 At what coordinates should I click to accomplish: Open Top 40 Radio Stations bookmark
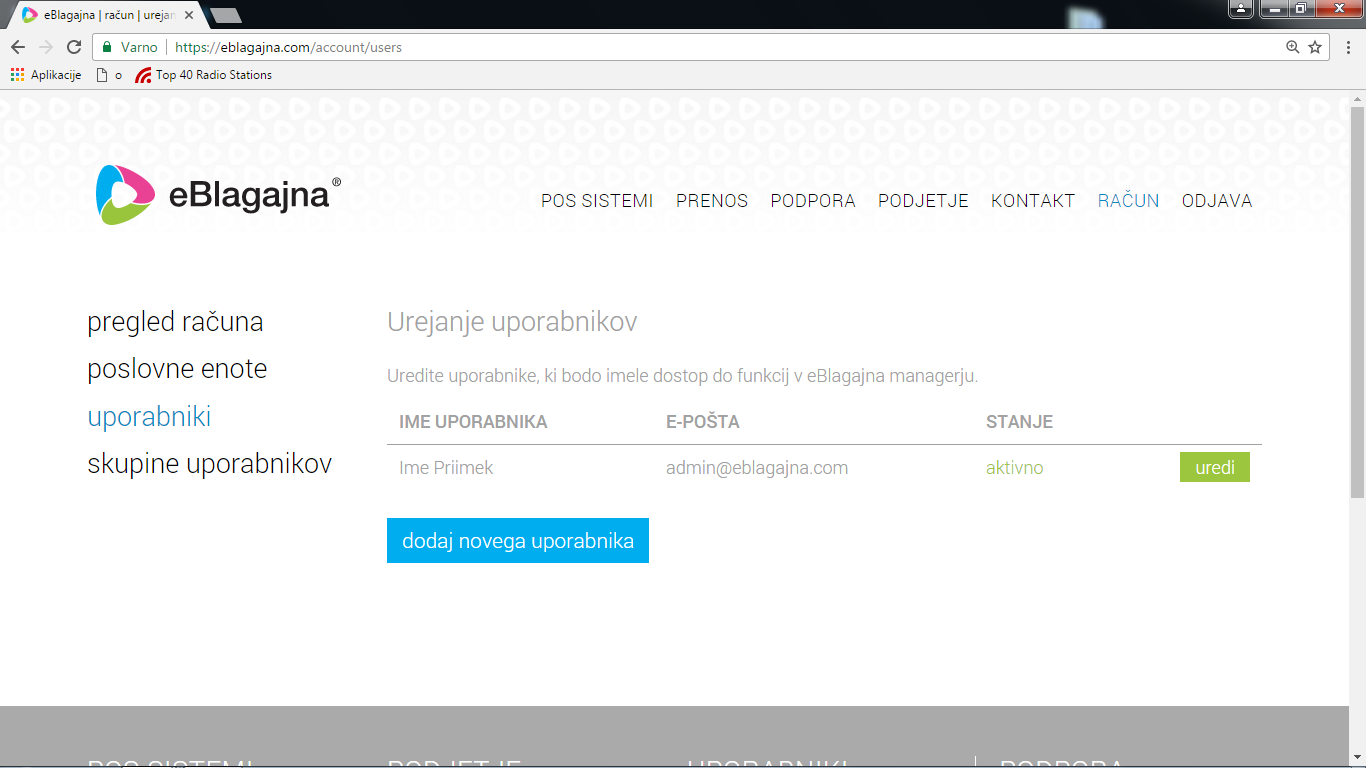click(x=204, y=75)
